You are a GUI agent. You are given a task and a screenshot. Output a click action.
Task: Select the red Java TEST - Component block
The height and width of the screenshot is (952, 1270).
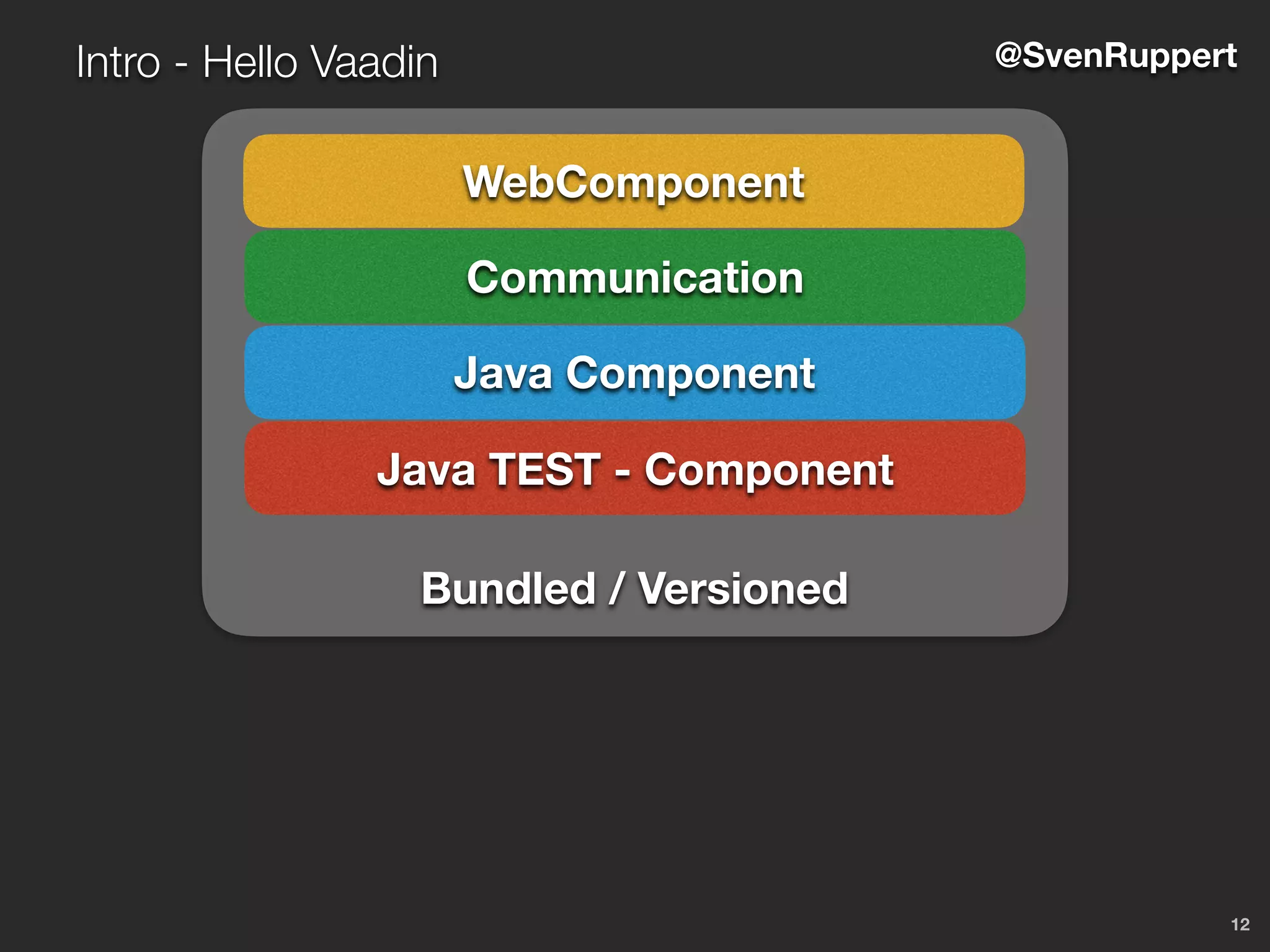(x=634, y=469)
